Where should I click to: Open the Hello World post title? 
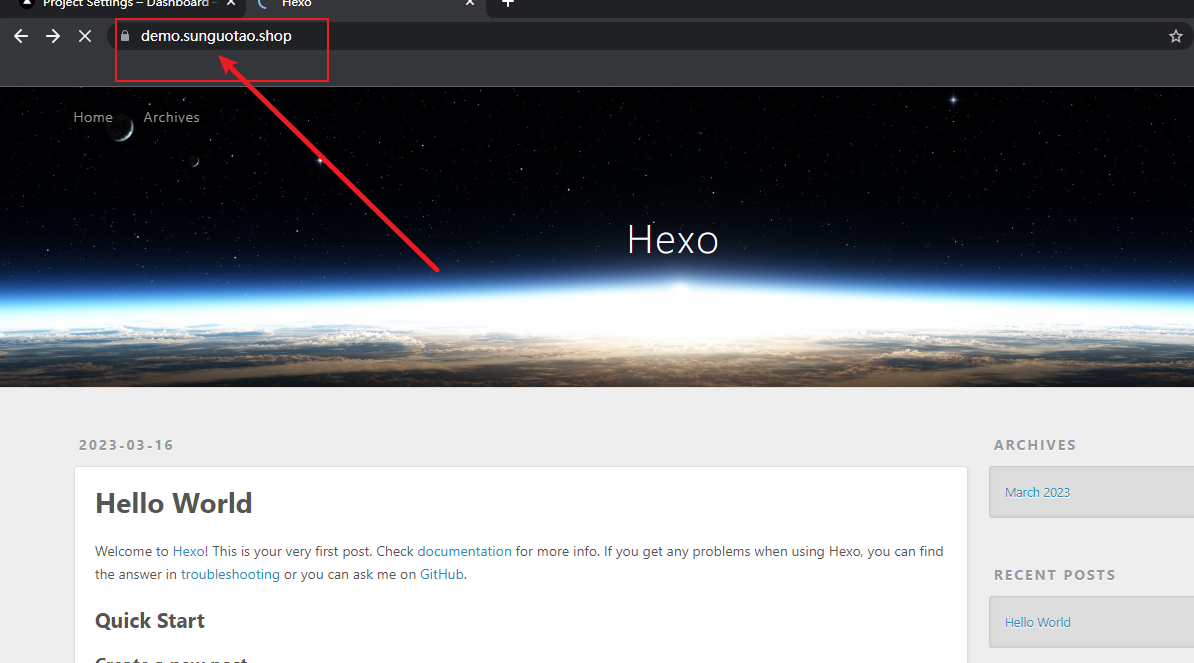(x=173, y=503)
